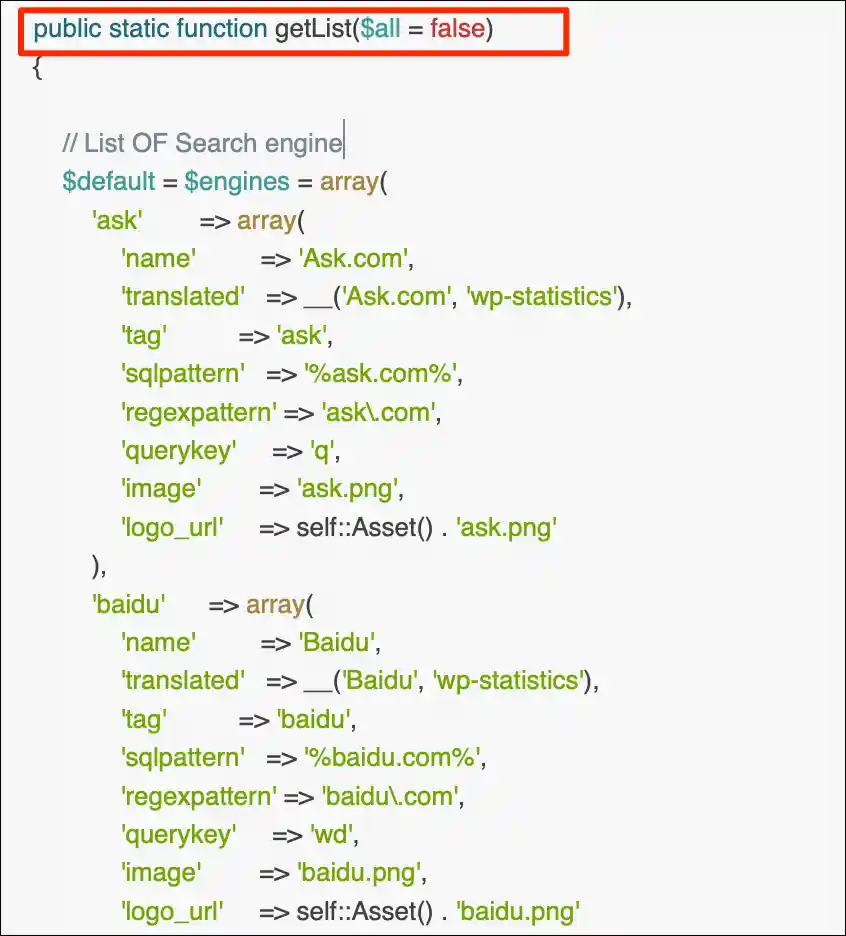Click the 'ask.png' image value
The image size is (846, 936).
click(348, 489)
